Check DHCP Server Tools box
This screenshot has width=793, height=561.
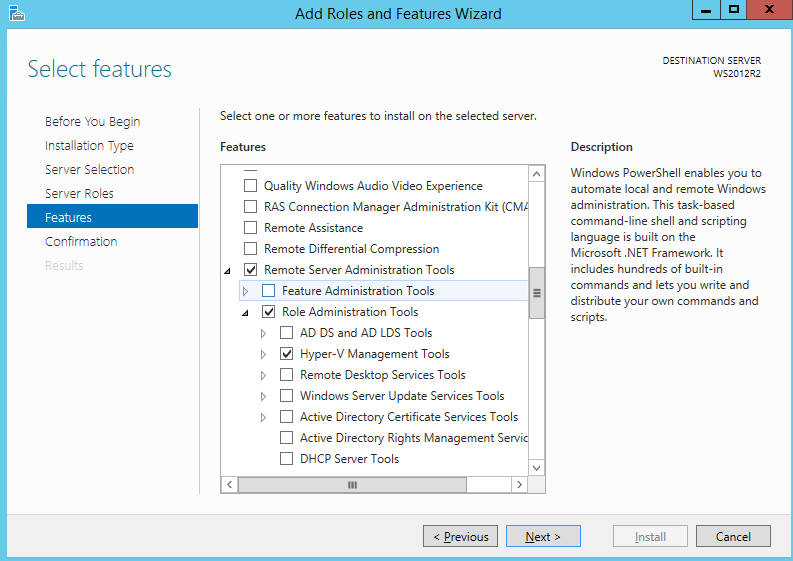coord(286,458)
